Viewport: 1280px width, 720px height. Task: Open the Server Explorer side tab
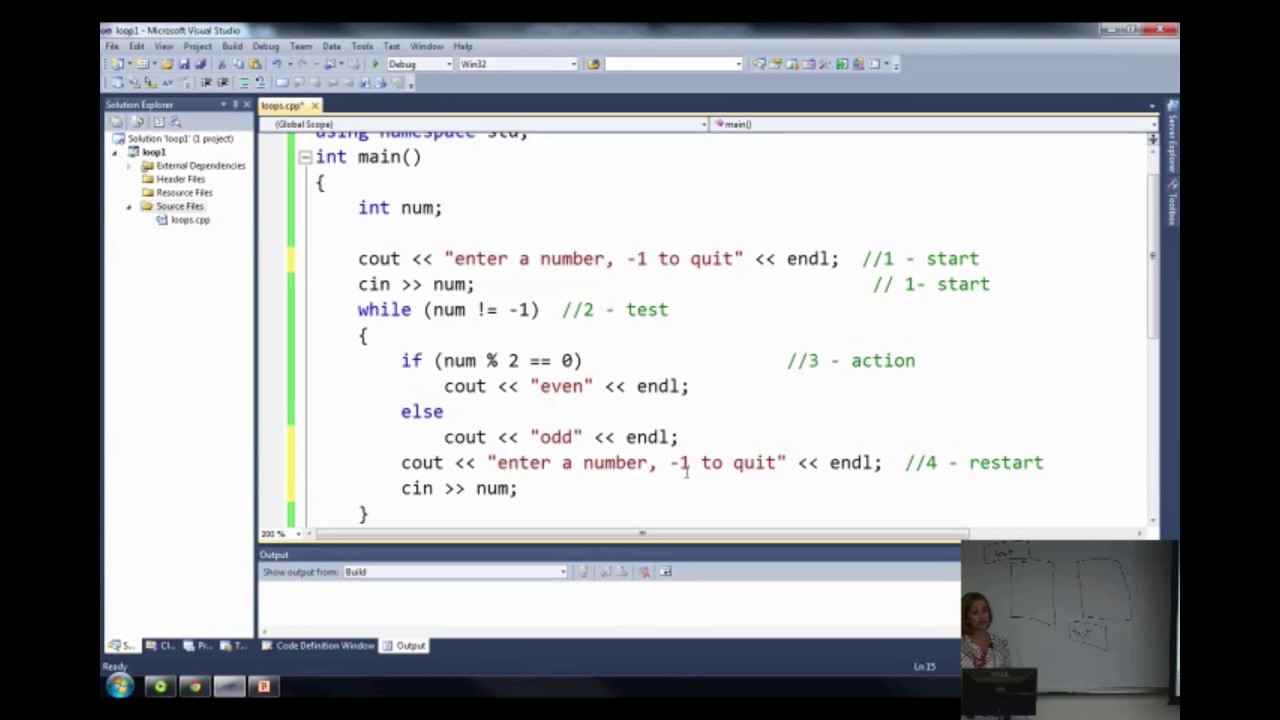[1172, 138]
